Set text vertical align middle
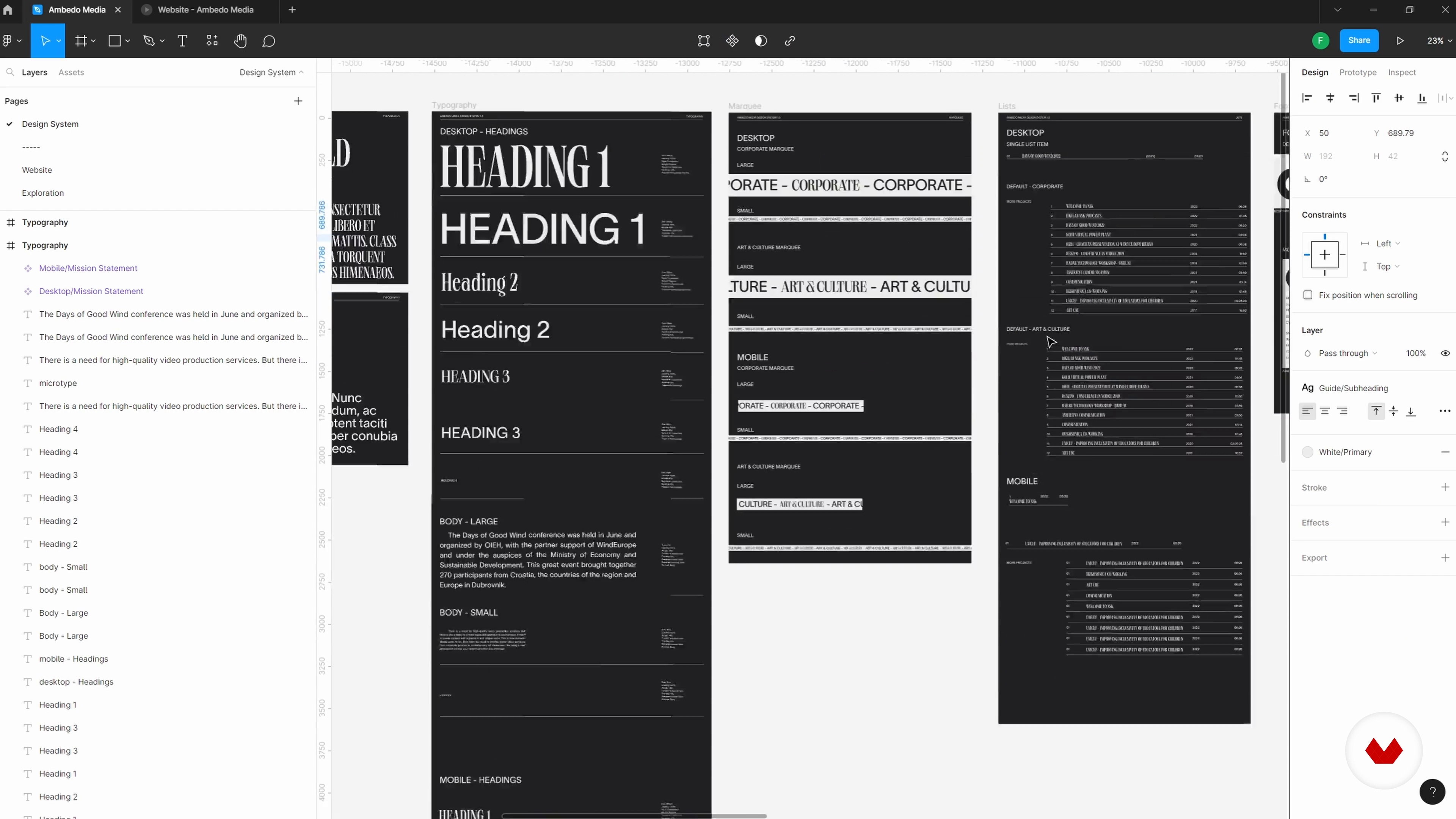Screen dimensions: 1456x819 pos(1394,411)
